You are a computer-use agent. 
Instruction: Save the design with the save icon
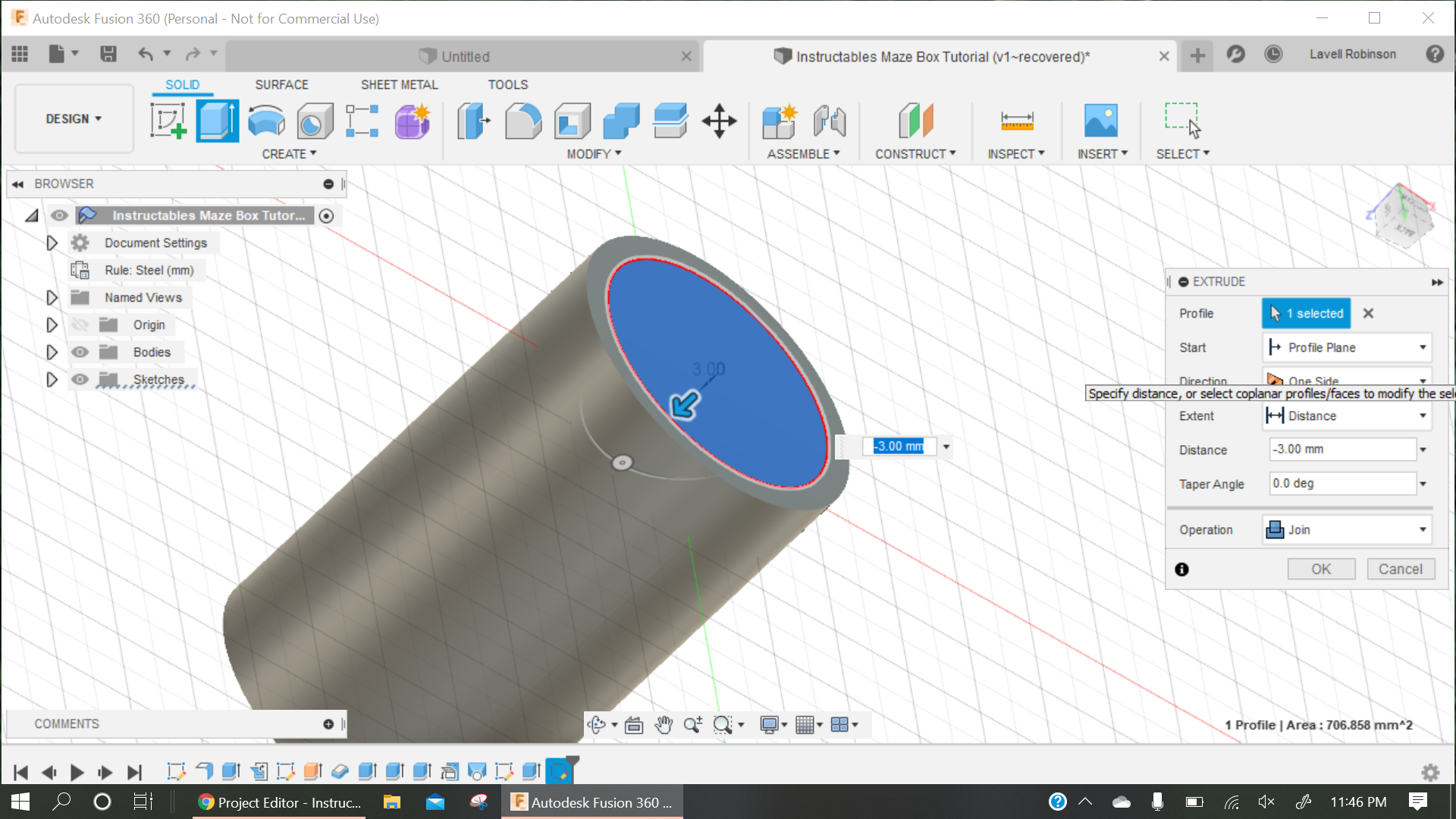pyautogui.click(x=108, y=54)
